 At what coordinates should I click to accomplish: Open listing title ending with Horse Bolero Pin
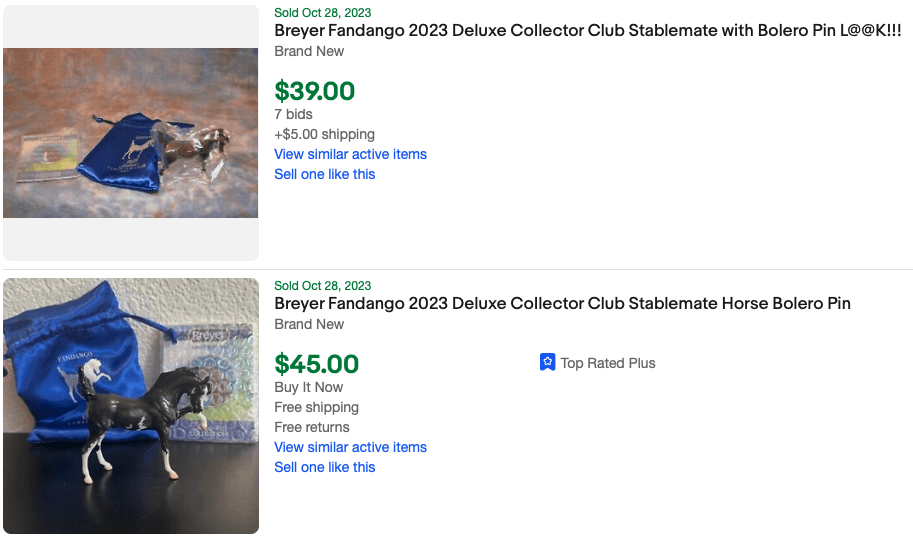click(x=562, y=304)
